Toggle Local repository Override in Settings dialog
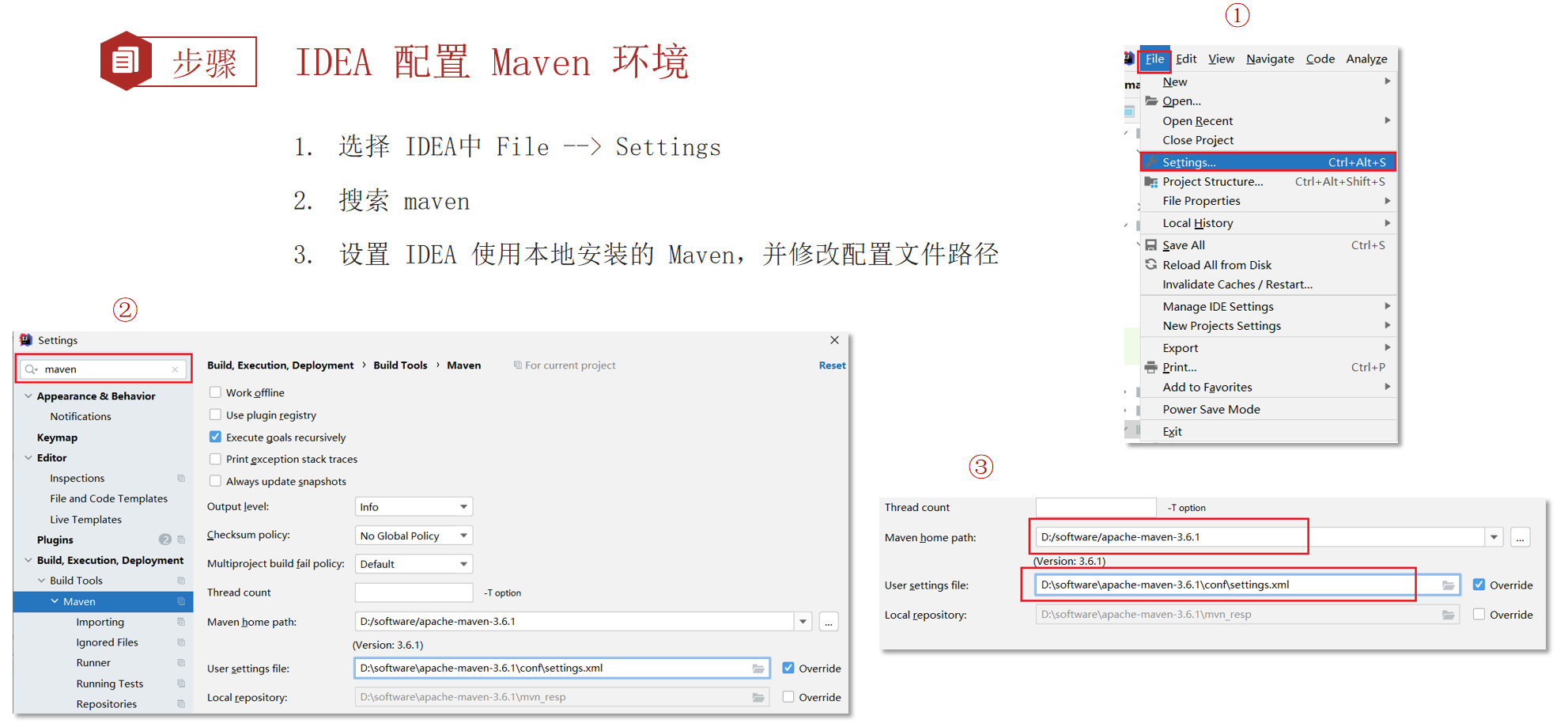 788,697
